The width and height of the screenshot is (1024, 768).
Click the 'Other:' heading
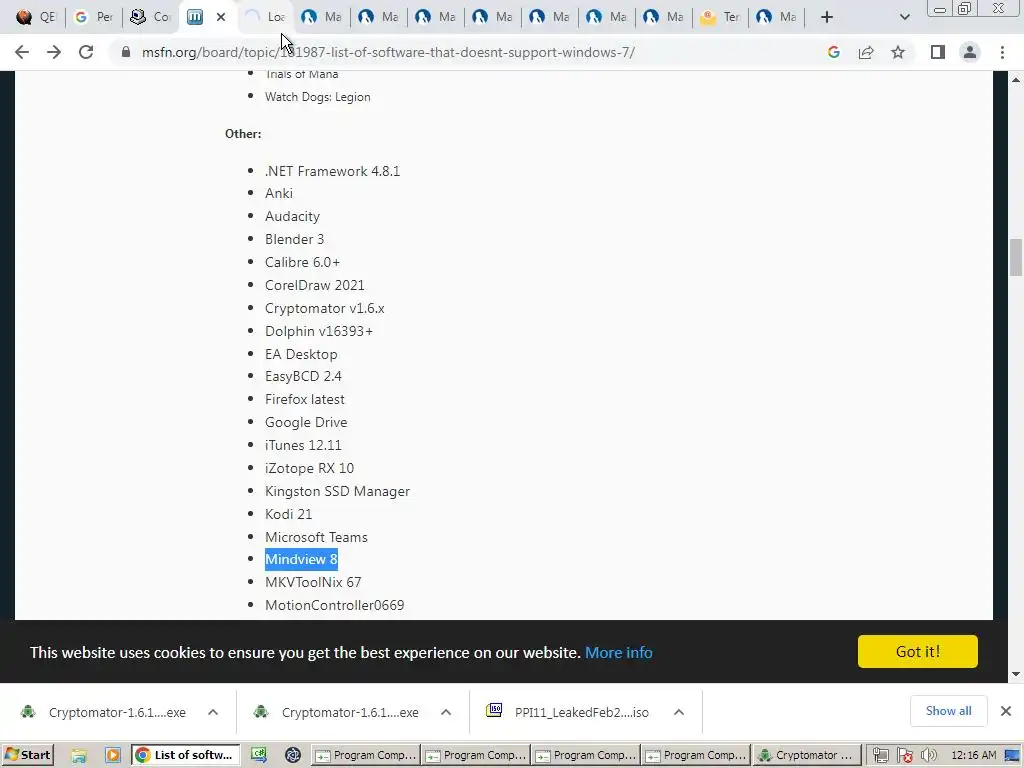pyautogui.click(x=243, y=133)
